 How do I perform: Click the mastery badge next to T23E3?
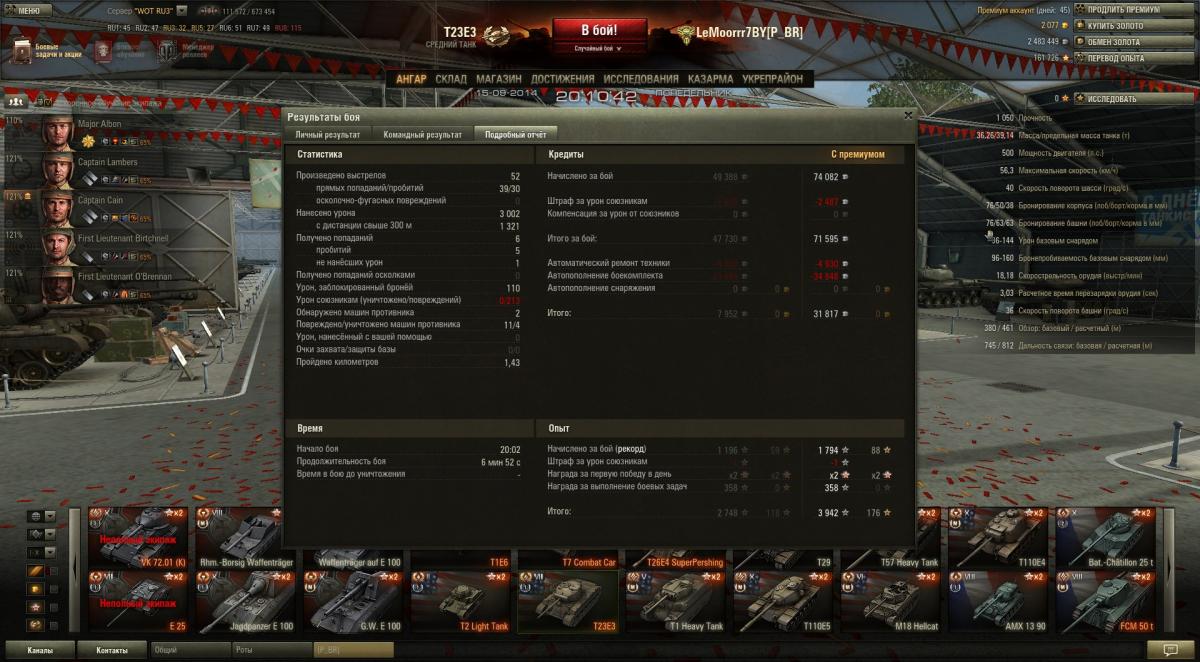(497, 35)
